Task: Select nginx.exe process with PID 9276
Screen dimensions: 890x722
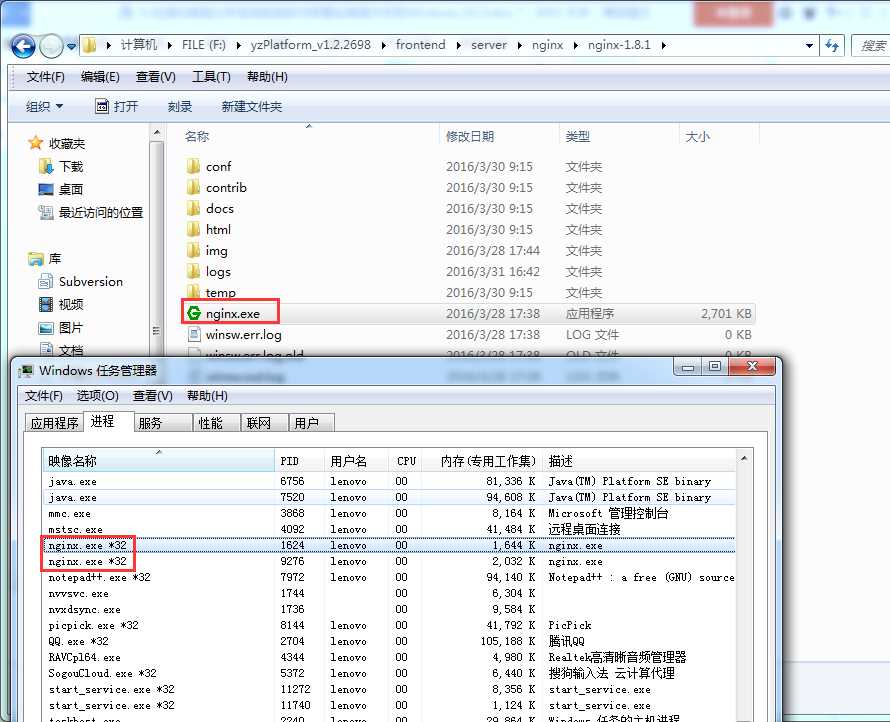Action: point(389,561)
